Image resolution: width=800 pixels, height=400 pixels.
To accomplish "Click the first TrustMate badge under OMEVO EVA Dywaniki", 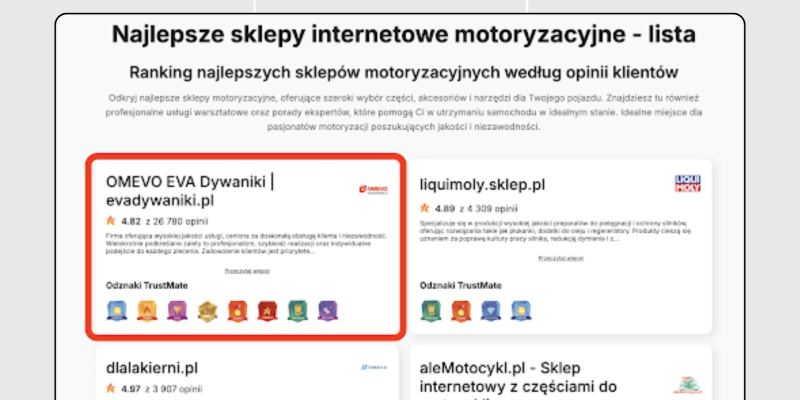I will pyautogui.click(x=116, y=311).
